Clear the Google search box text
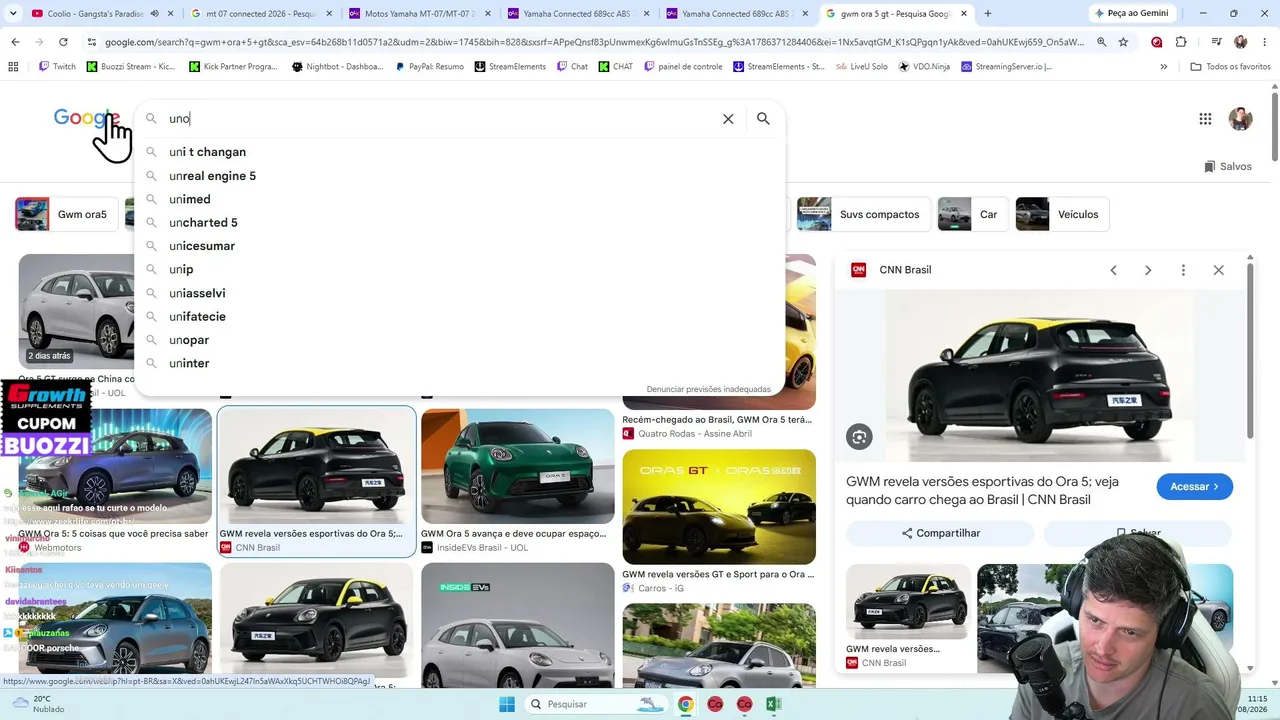The image size is (1280, 720). (x=728, y=119)
